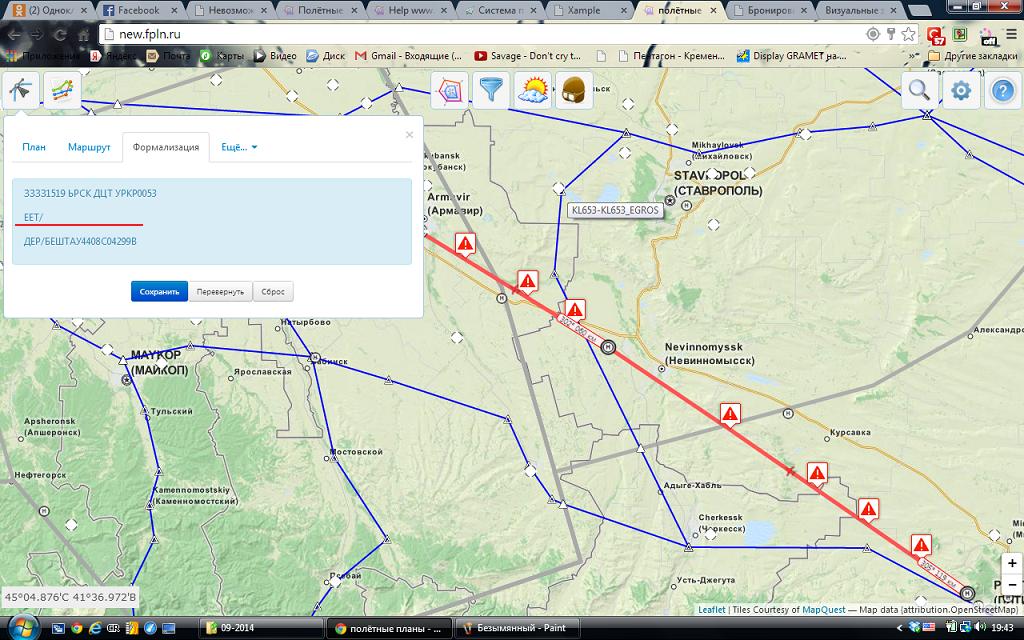
Task: Click the Перевернуть button
Action: [220, 291]
